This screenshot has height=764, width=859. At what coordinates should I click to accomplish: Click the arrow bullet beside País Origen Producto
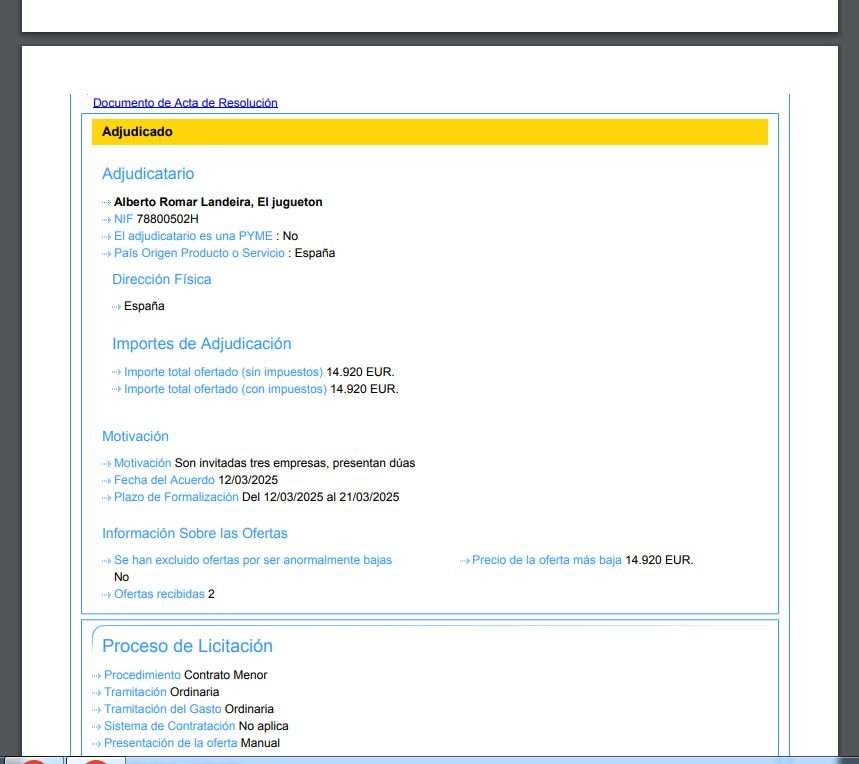(x=106, y=254)
